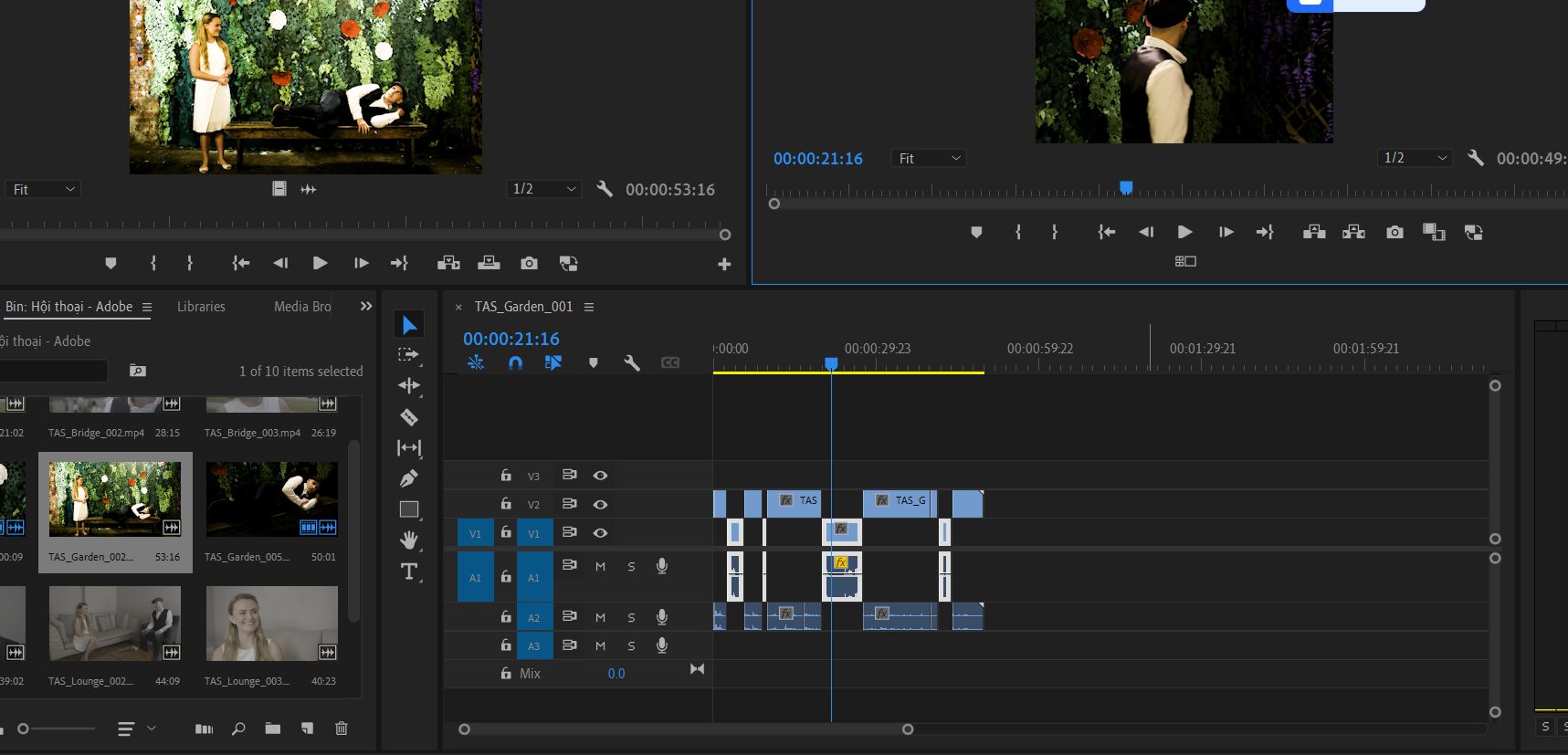The height and width of the screenshot is (755, 1568).
Task: Open Find search icon in Project panel
Action: pyautogui.click(x=238, y=729)
